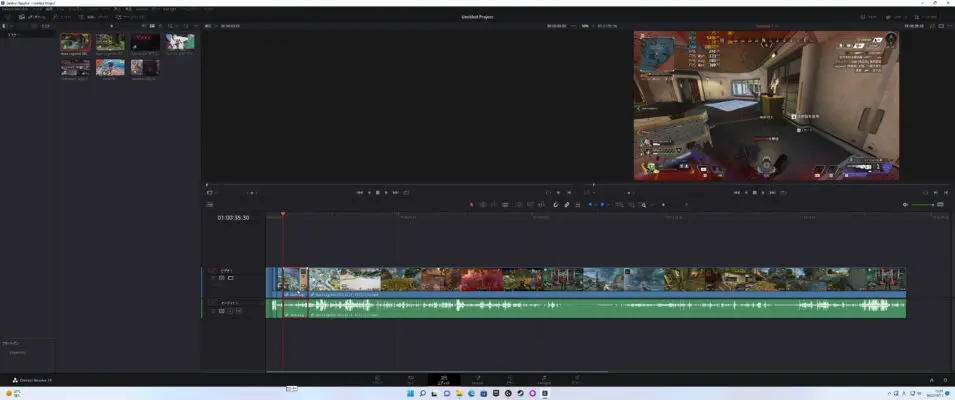Jump to first frame in timeline viewer
The height and width of the screenshot is (400, 955).
point(736,192)
